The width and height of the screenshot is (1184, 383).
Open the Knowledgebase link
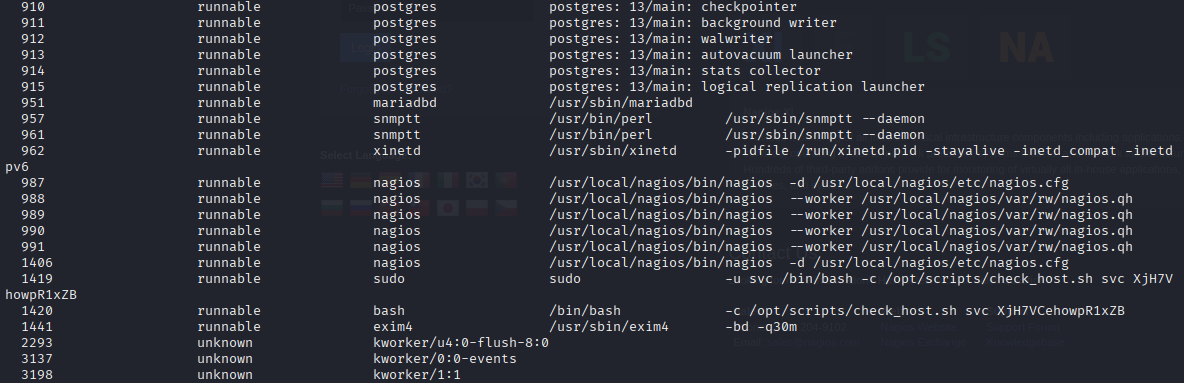pyautogui.click(x=1025, y=342)
